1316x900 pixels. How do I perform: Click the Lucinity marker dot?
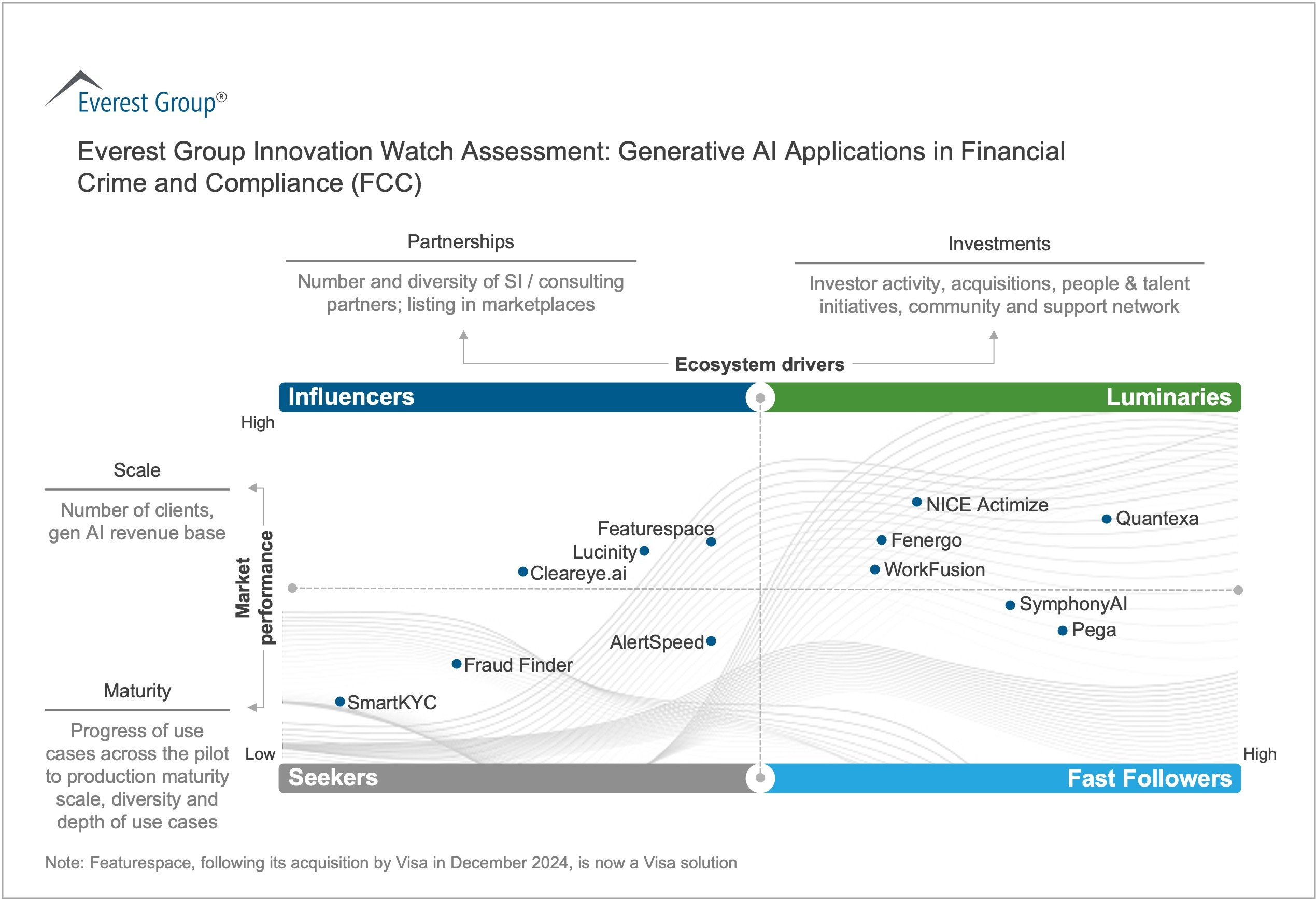(644, 551)
